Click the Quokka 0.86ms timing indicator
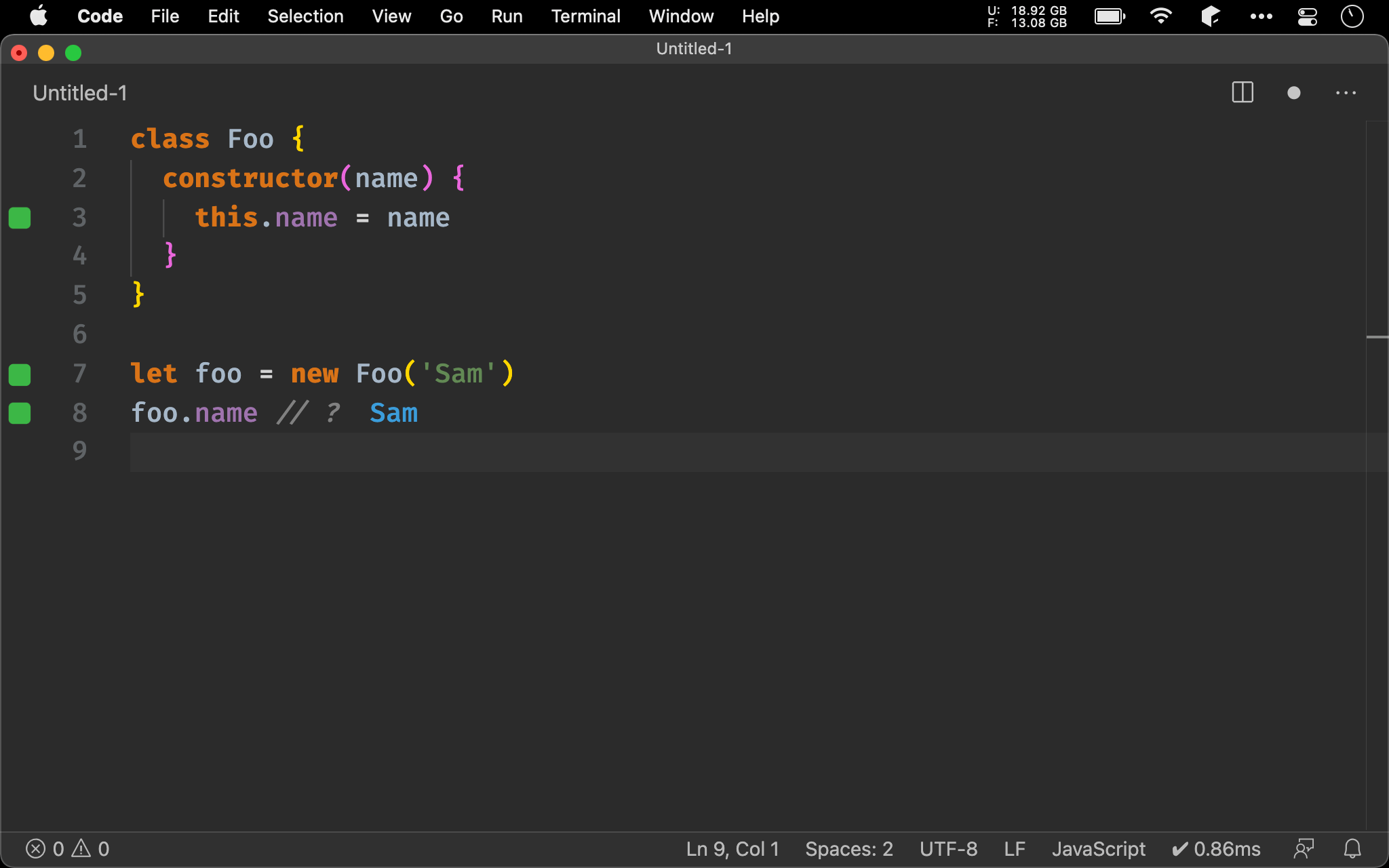Viewport: 1389px width, 868px height. coord(1216,848)
